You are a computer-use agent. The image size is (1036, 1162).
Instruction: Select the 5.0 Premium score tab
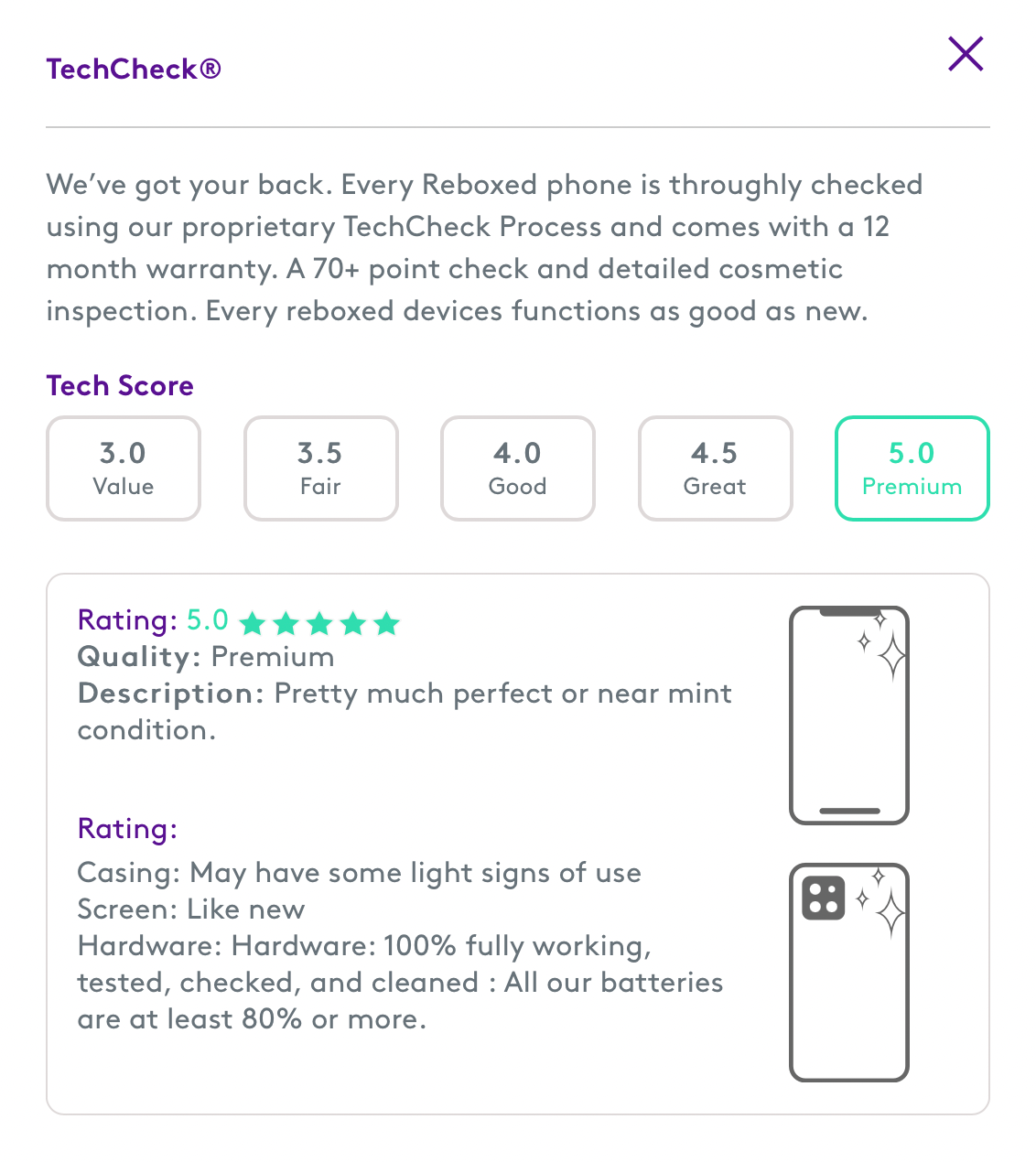point(912,468)
